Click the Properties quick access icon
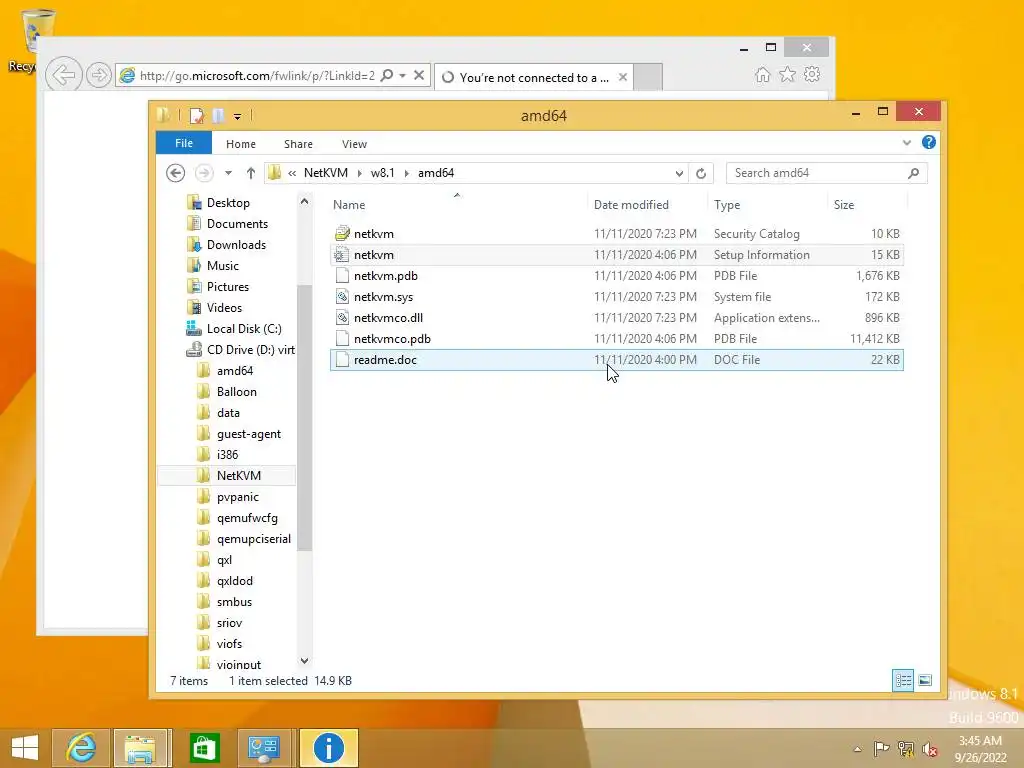The image size is (1024, 768). pyautogui.click(x=197, y=116)
